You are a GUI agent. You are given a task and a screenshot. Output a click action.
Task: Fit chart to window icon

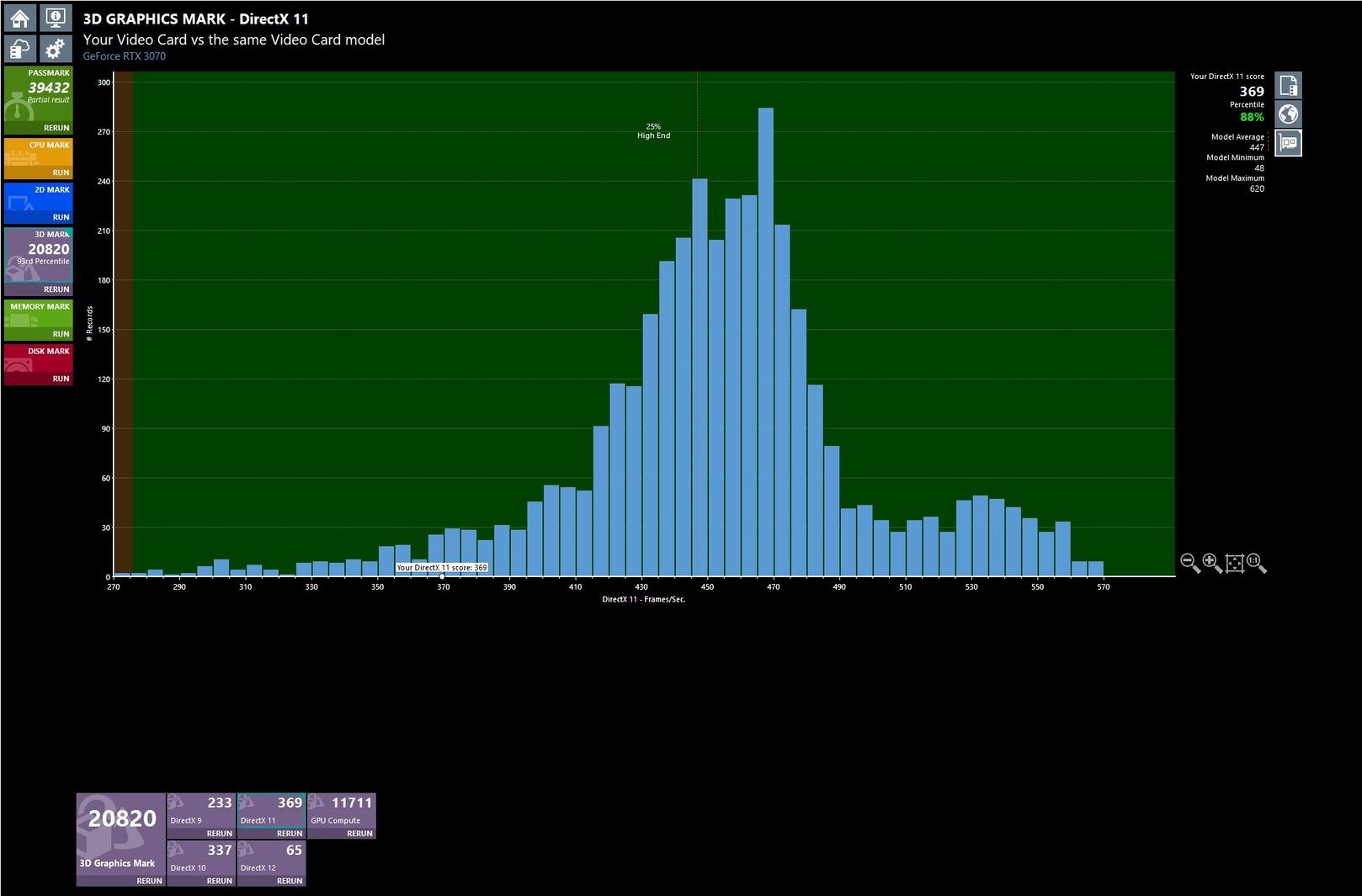point(1235,563)
